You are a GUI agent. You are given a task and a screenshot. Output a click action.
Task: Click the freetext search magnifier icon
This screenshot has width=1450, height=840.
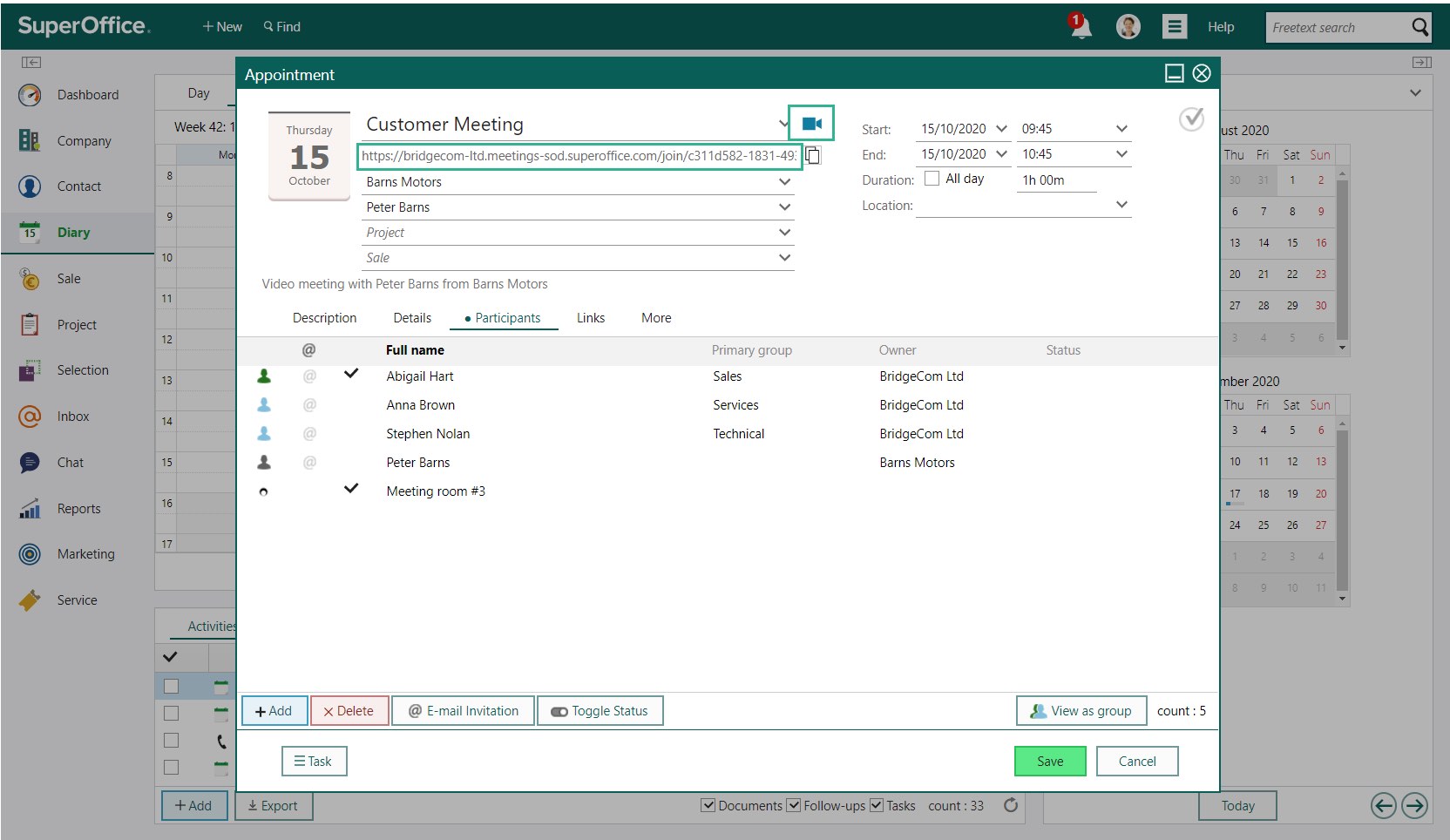tap(1420, 27)
